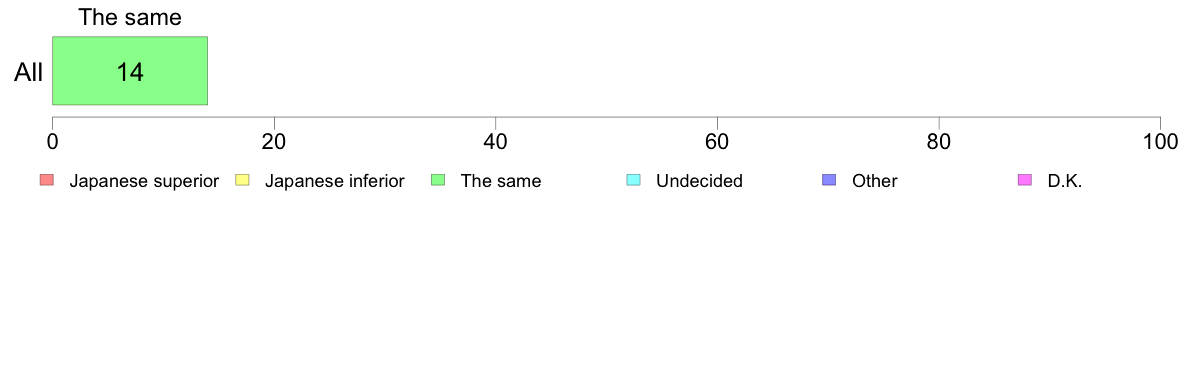This screenshot has height=368, width=1188.
Task: Click the yellow Japanese inferior legend swatch
Action: (242, 180)
